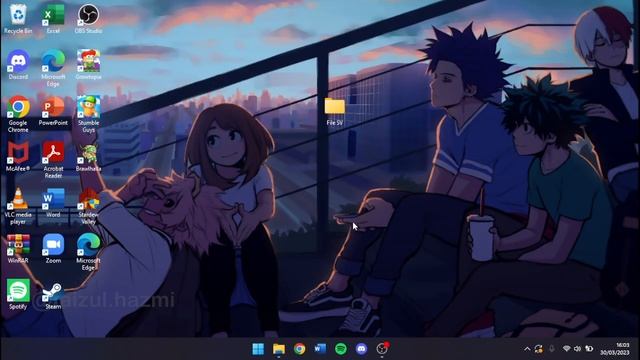Screen dimensions: 640x360
Task: Click the Discord desktop shortcut
Action: 18,64
